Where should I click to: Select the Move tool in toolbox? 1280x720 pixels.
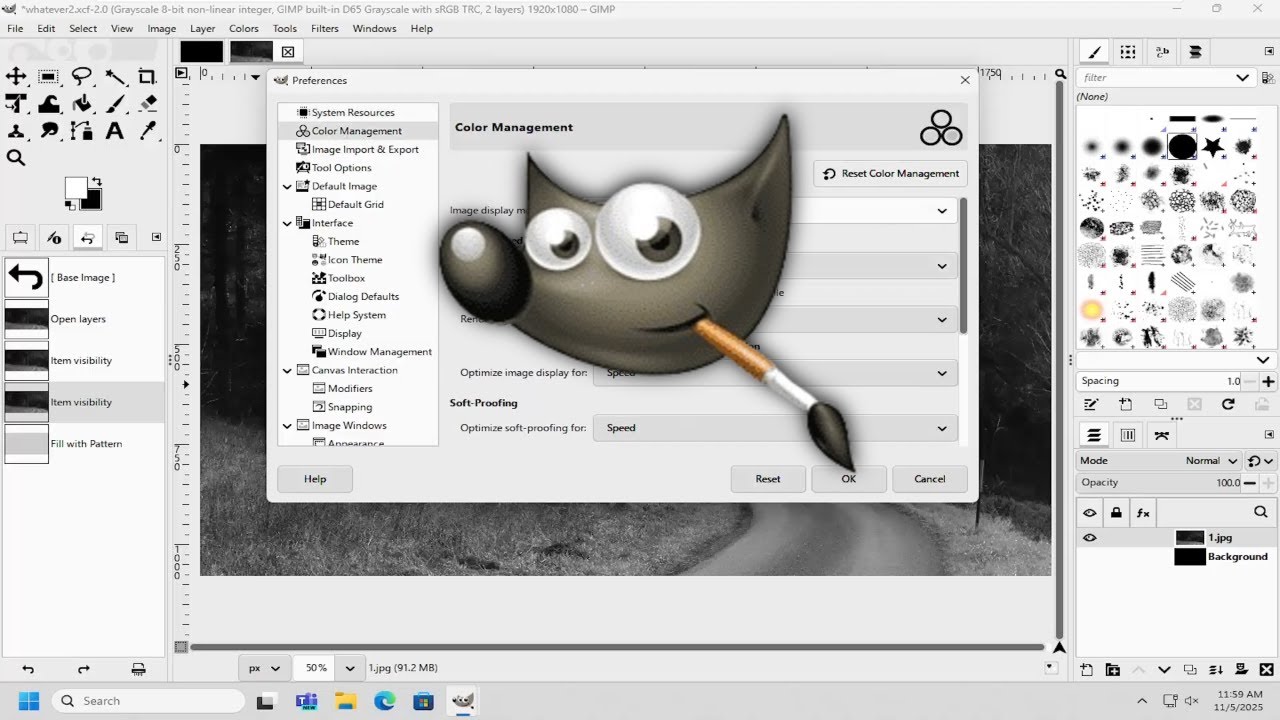tap(16, 76)
